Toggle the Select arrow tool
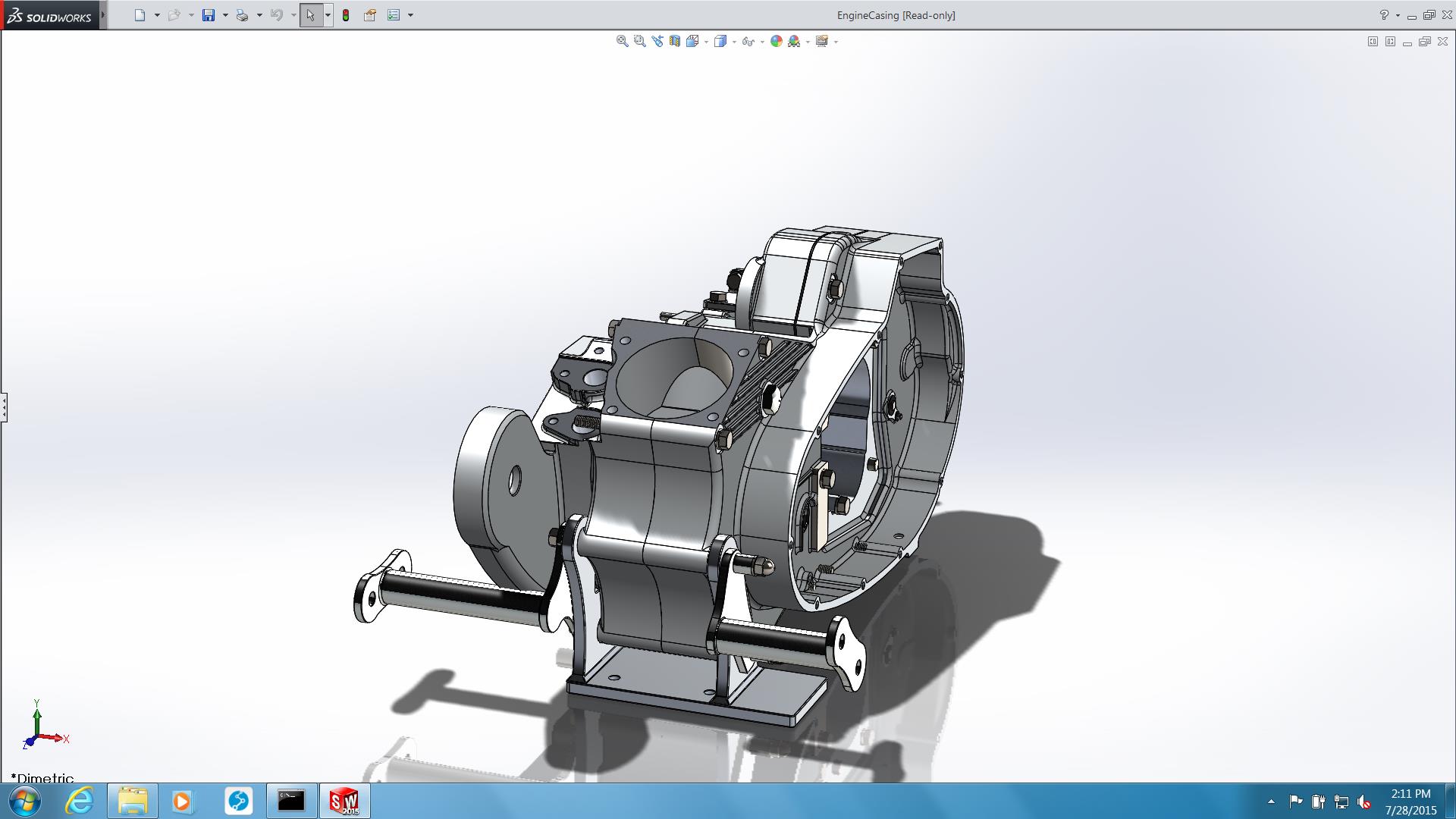This screenshot has width=1456, height=819. [310, 15]
